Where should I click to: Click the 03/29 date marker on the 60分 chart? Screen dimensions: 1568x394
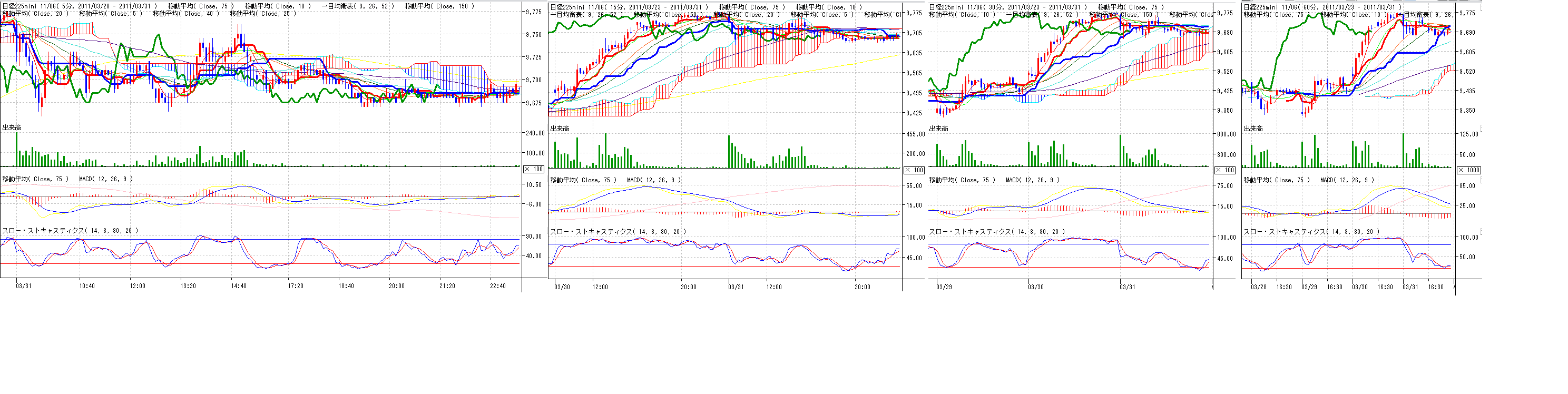coord(1309,287)
